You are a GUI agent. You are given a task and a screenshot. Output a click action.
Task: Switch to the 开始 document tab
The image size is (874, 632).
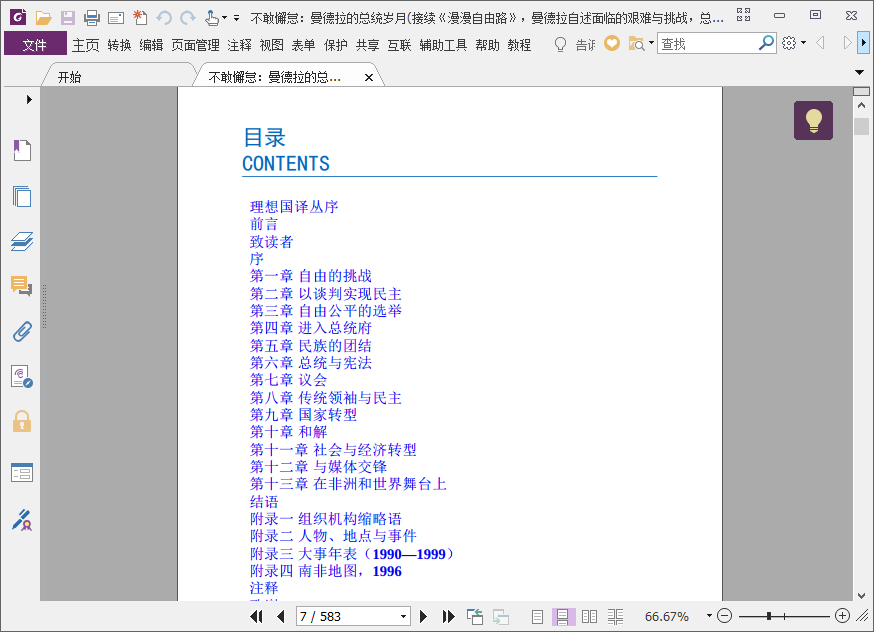[x=70, y=77]
